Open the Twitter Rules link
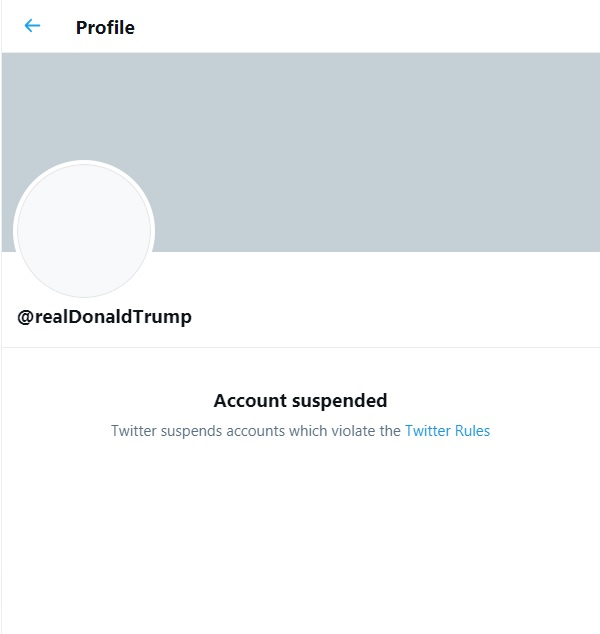This screenshot has height=634, width=600. point(447,431)
